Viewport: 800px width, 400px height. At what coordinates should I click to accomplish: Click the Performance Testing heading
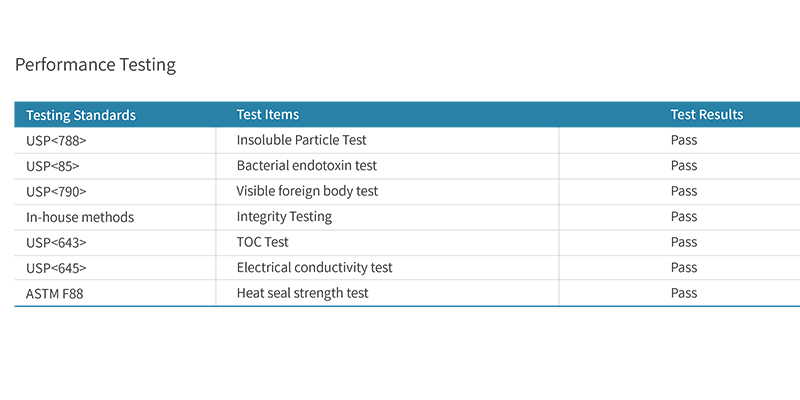pyautogui.click(x=95, y=65)
